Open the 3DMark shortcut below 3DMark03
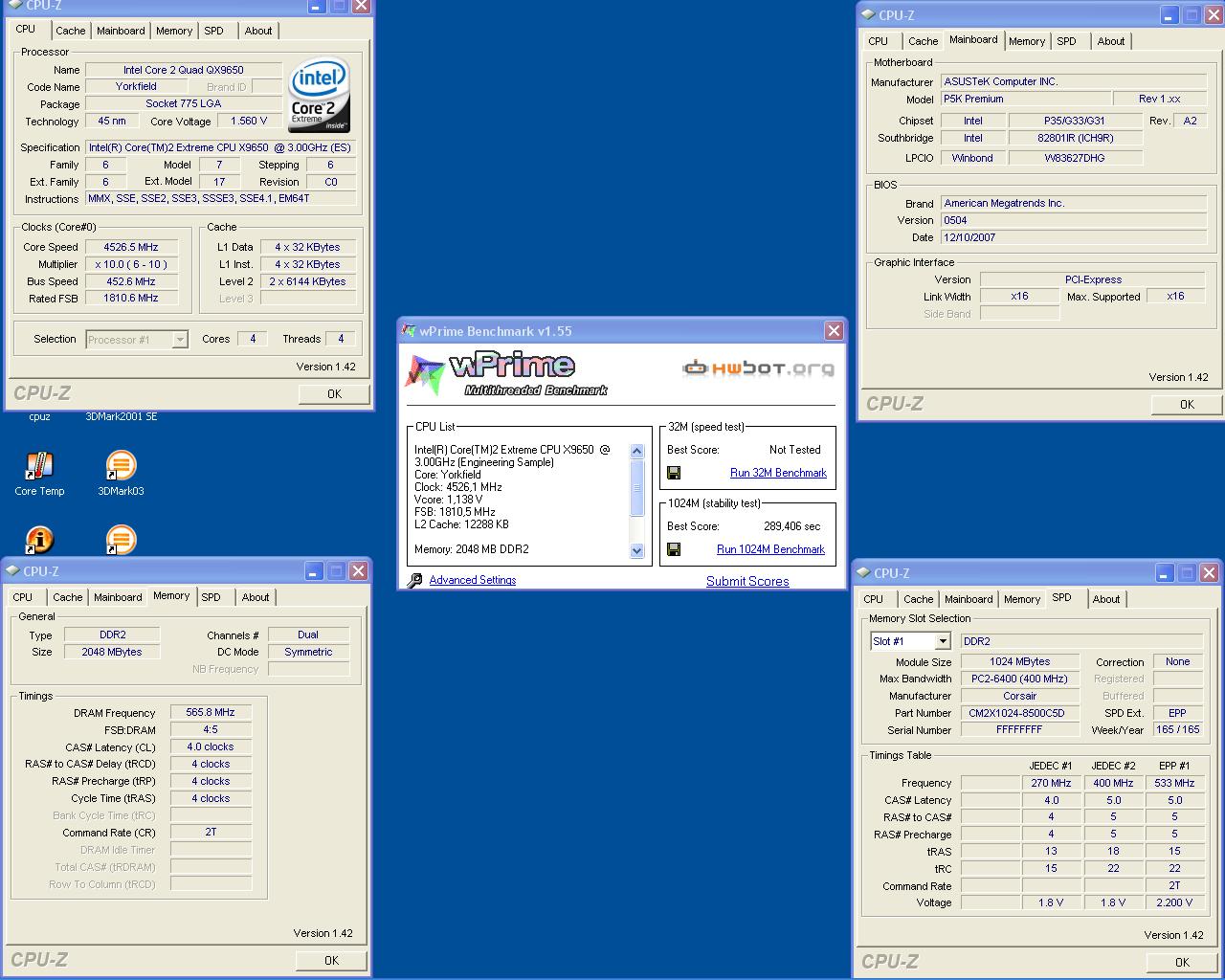 [x=121, y=540]
